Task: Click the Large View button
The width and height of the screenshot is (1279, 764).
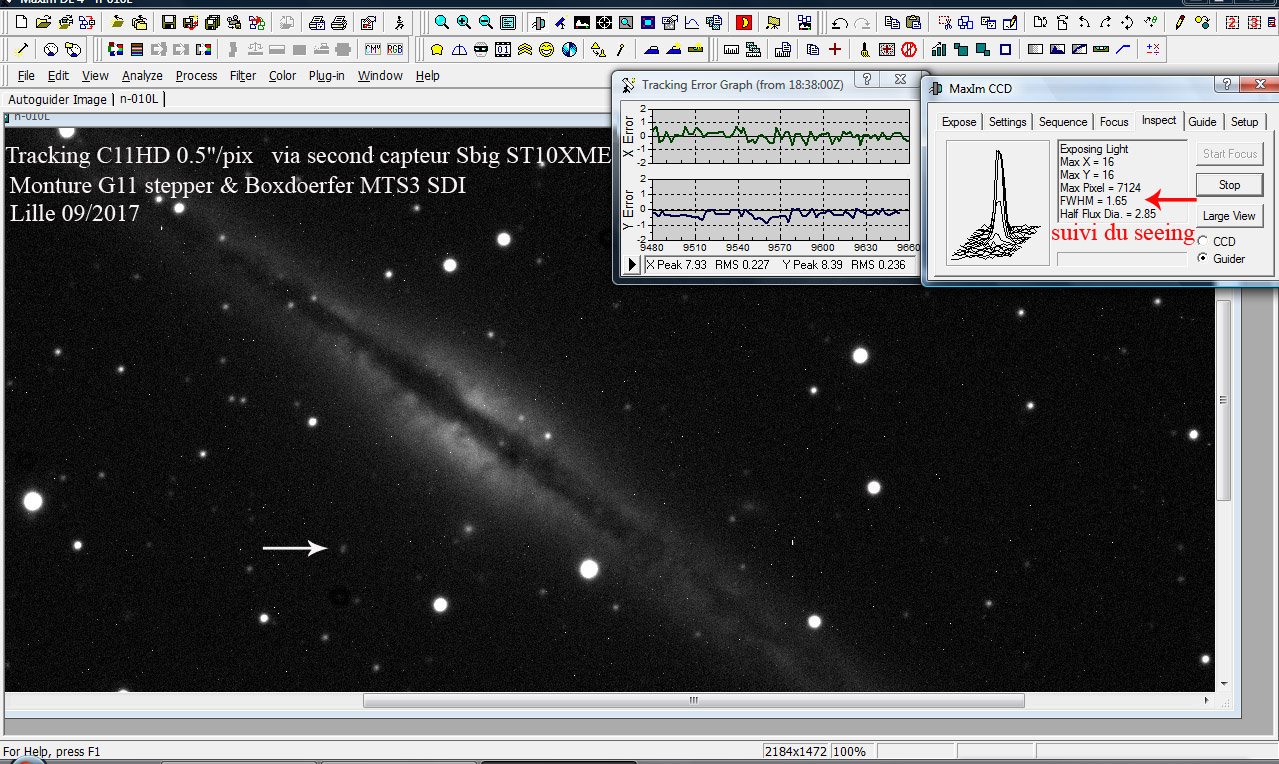Action: tap(1229, 216)
